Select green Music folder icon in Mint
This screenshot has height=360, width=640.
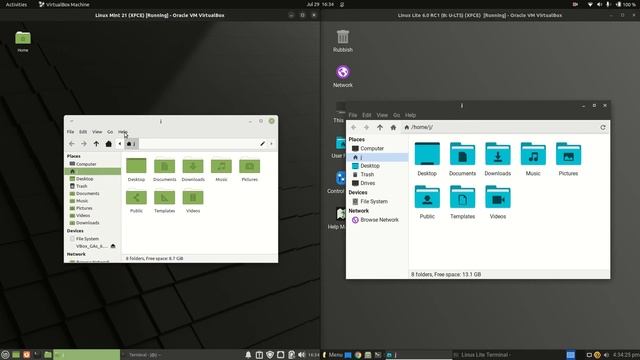221,166
